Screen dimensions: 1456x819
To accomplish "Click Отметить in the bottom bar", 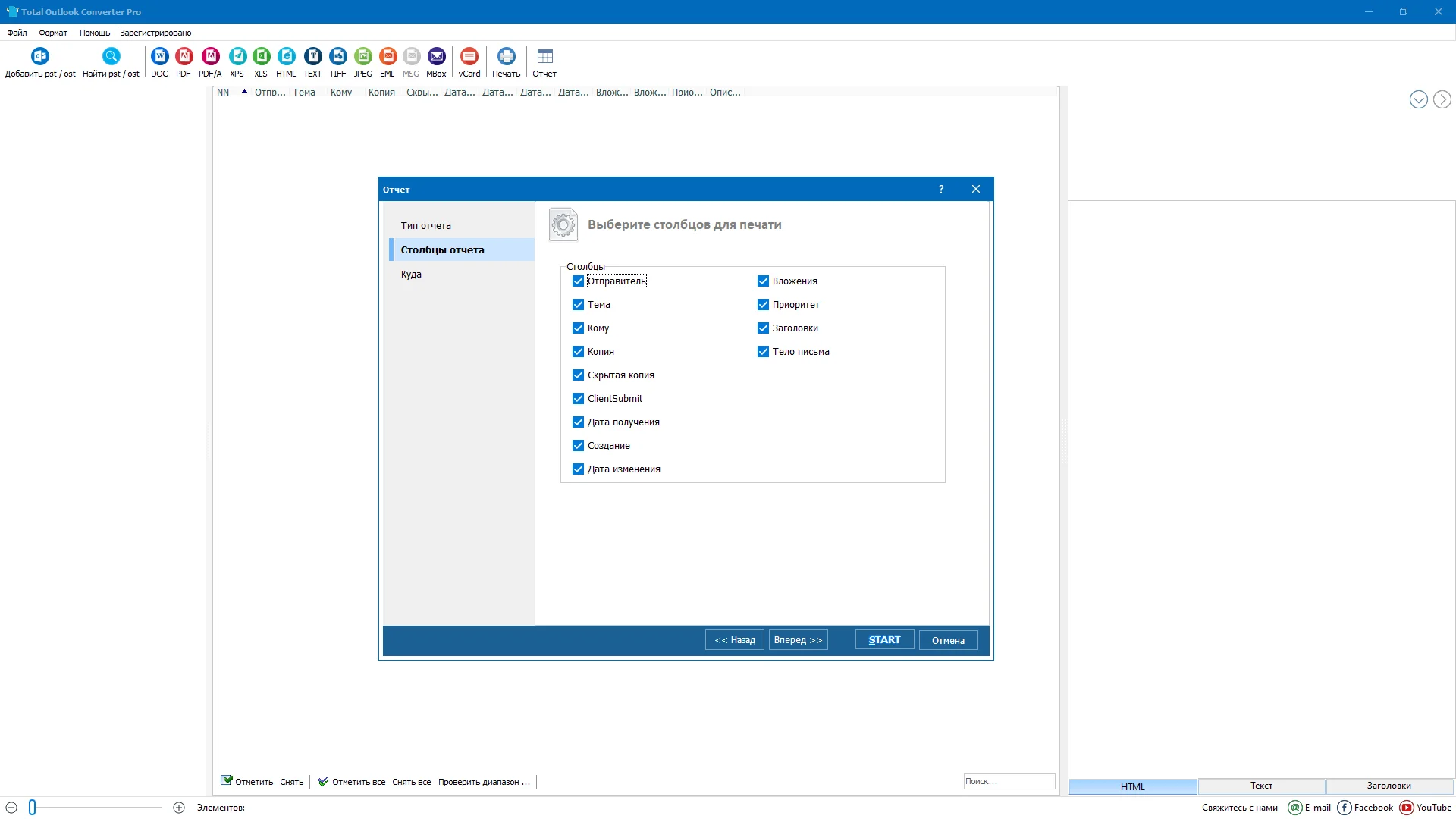I will [246, 782].
